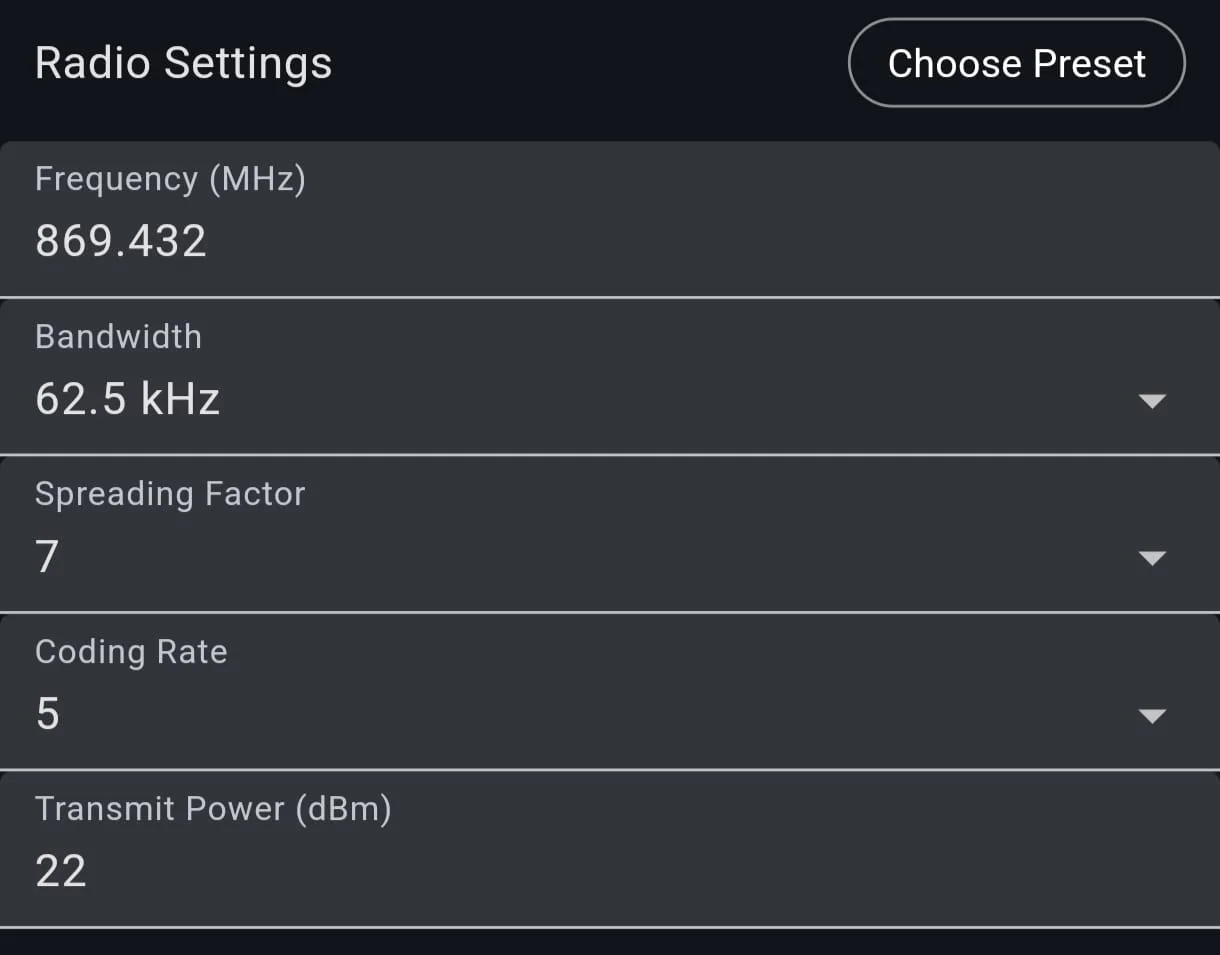This screenshot has width=1220, height=955.
Task: Click the Frequency (MHz) label
Action: [170, 179]
